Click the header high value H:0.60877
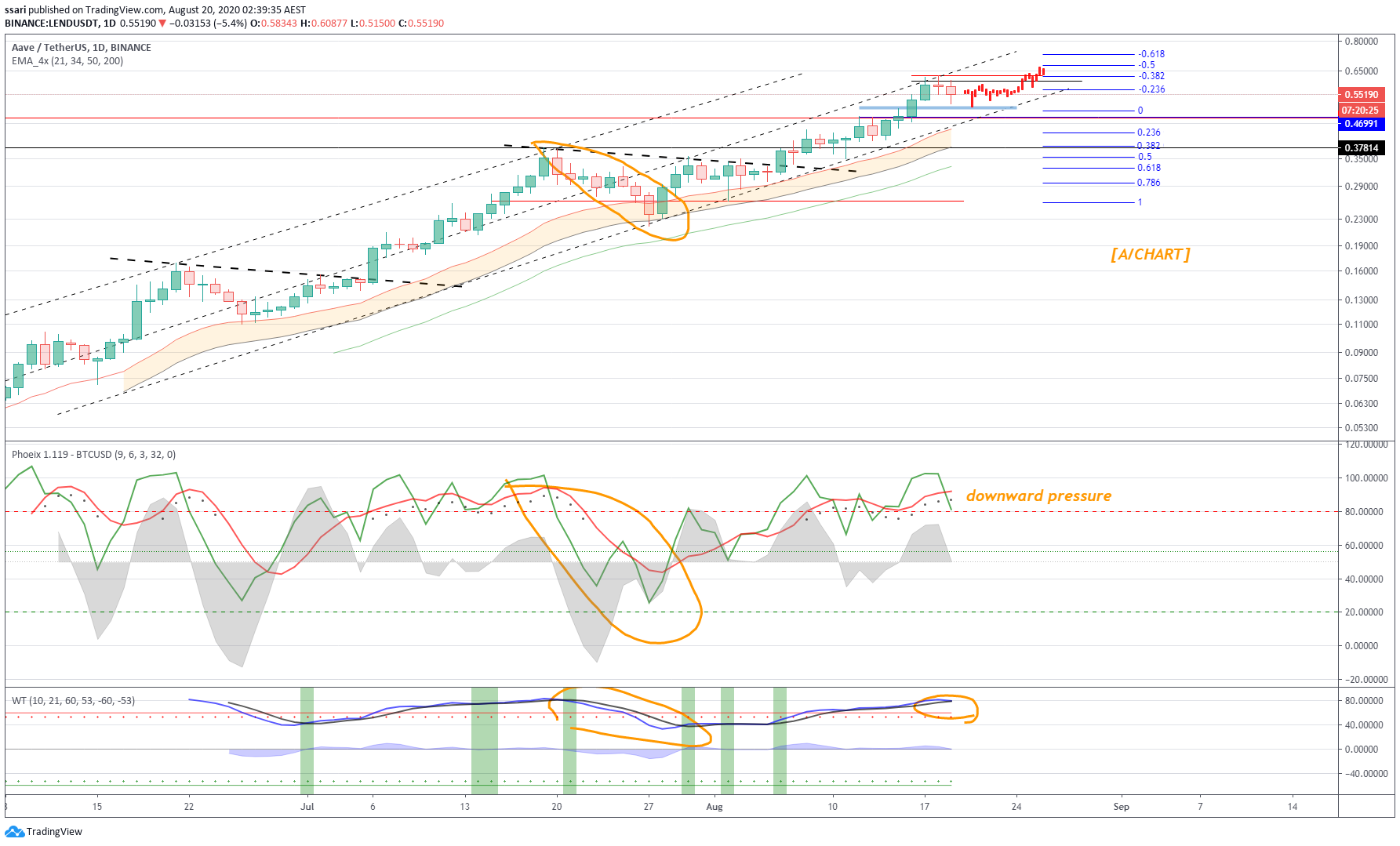Image resolution: width=1400 pixels, height=846 pixels. pyautogui.click(x=324, y=24)
